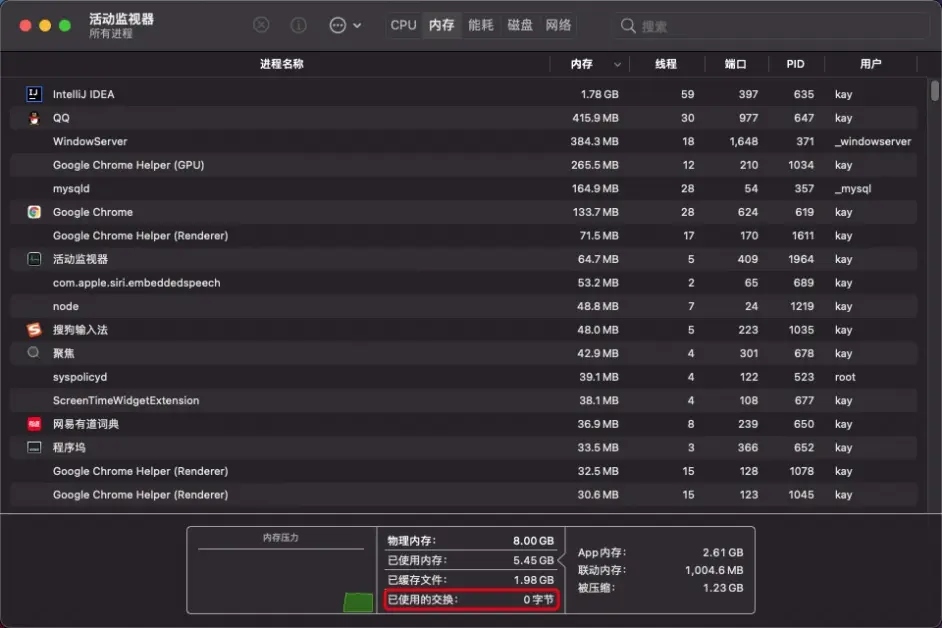
Task: Click the QQ penguin icon
Action: (x=34, y=118)
